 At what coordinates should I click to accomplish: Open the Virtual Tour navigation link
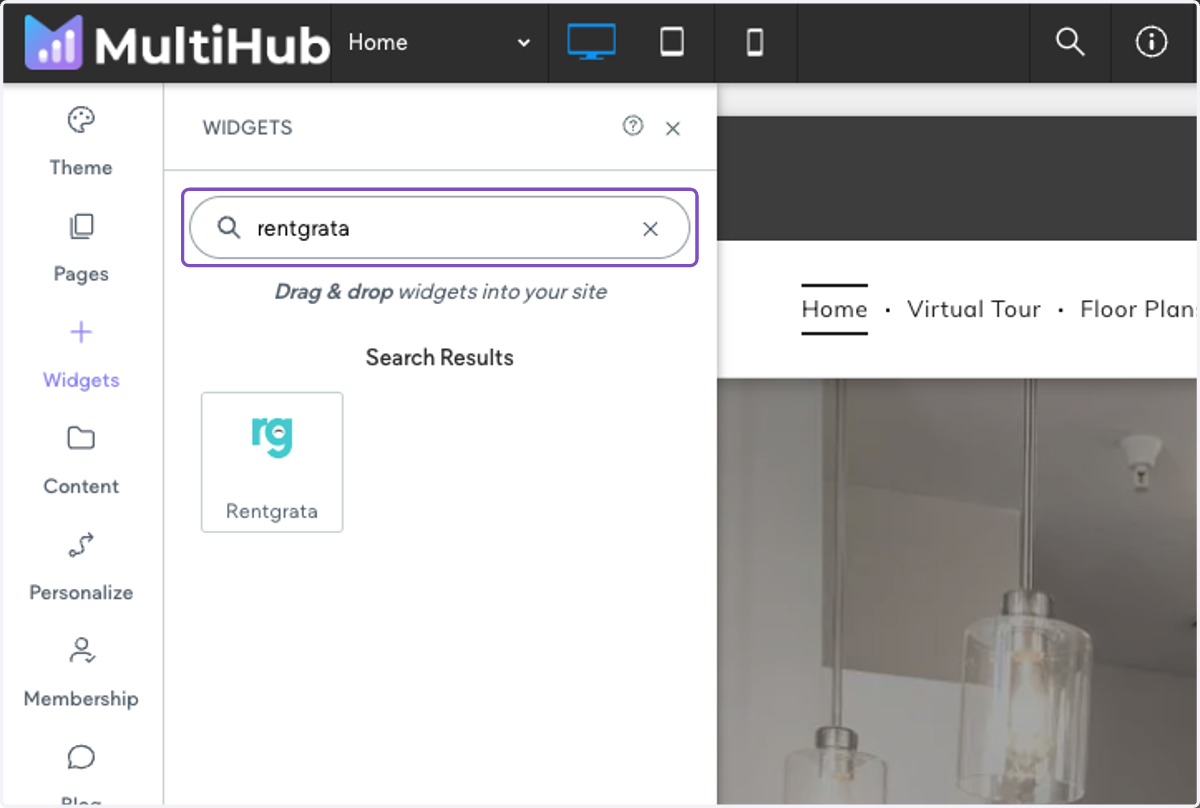[974, 309]
